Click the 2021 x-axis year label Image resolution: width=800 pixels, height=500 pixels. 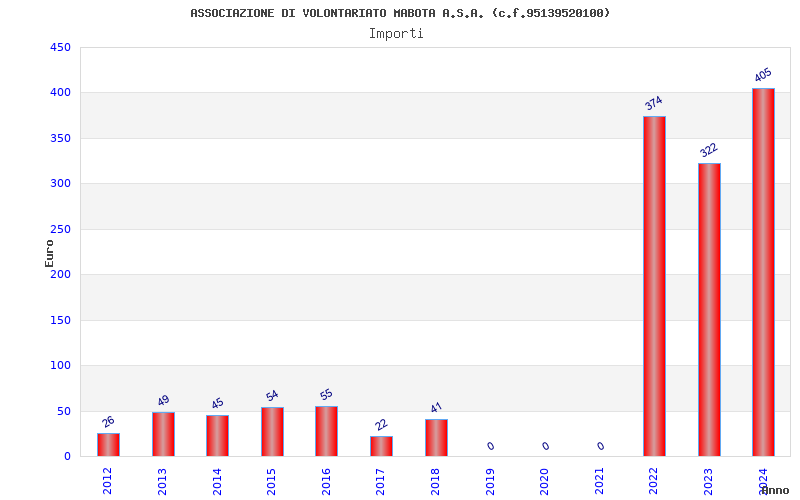coord(599,481)
